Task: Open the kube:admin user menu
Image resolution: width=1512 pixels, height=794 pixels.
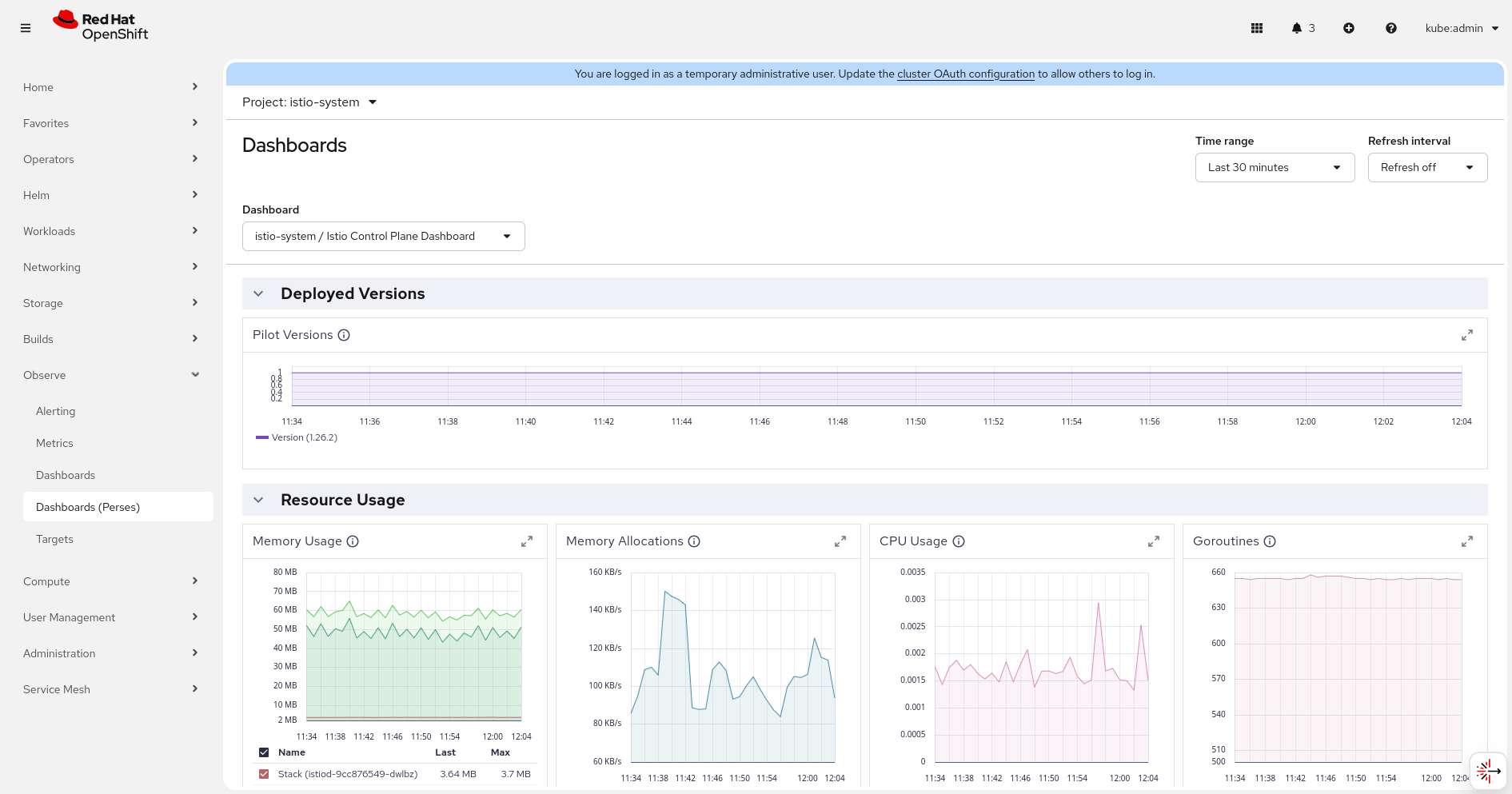Action: tap(1461, 28)
